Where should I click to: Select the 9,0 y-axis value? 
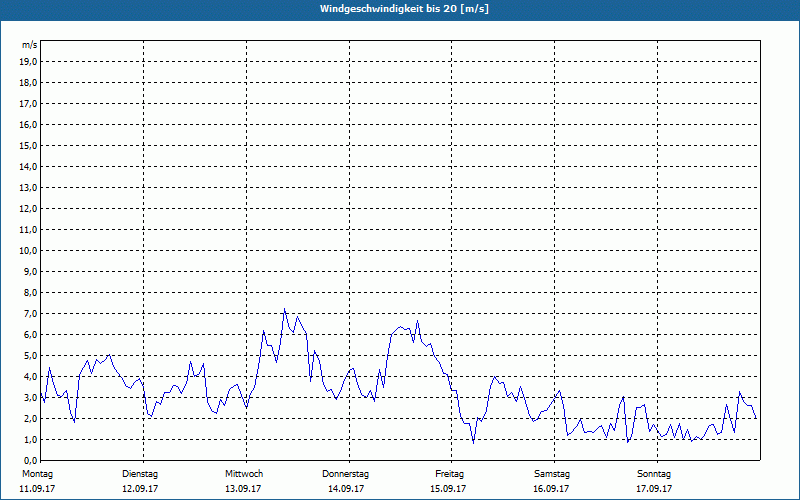point(30,271)
